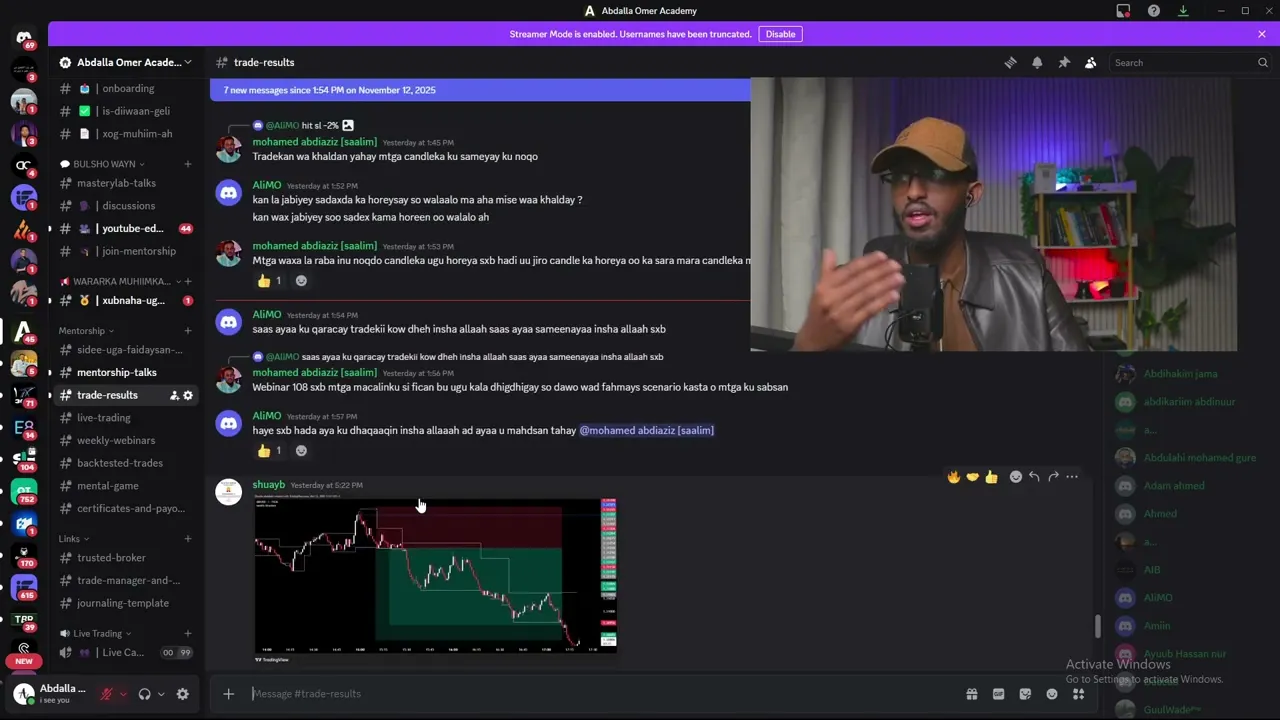The height and width of the screenshot is (720, 1280).
Task: Toggle the headphones deafen button
Action: (145, 694)
